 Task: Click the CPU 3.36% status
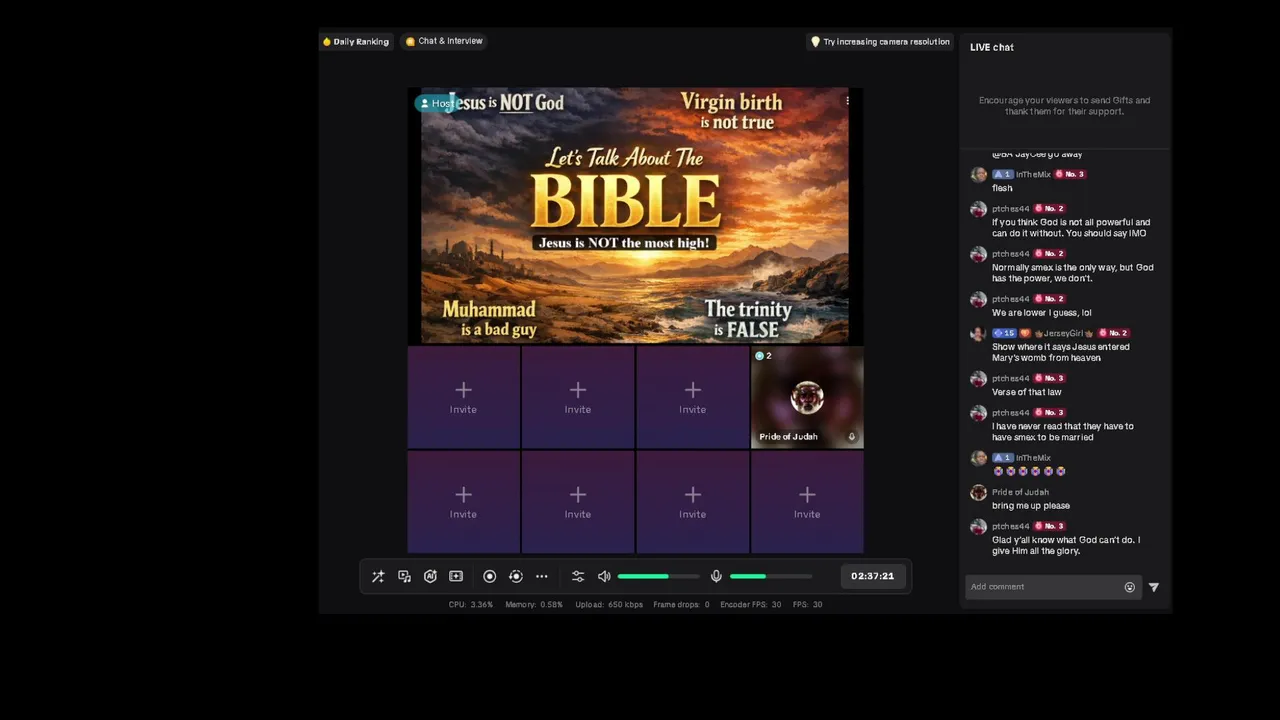pos(471,605)
